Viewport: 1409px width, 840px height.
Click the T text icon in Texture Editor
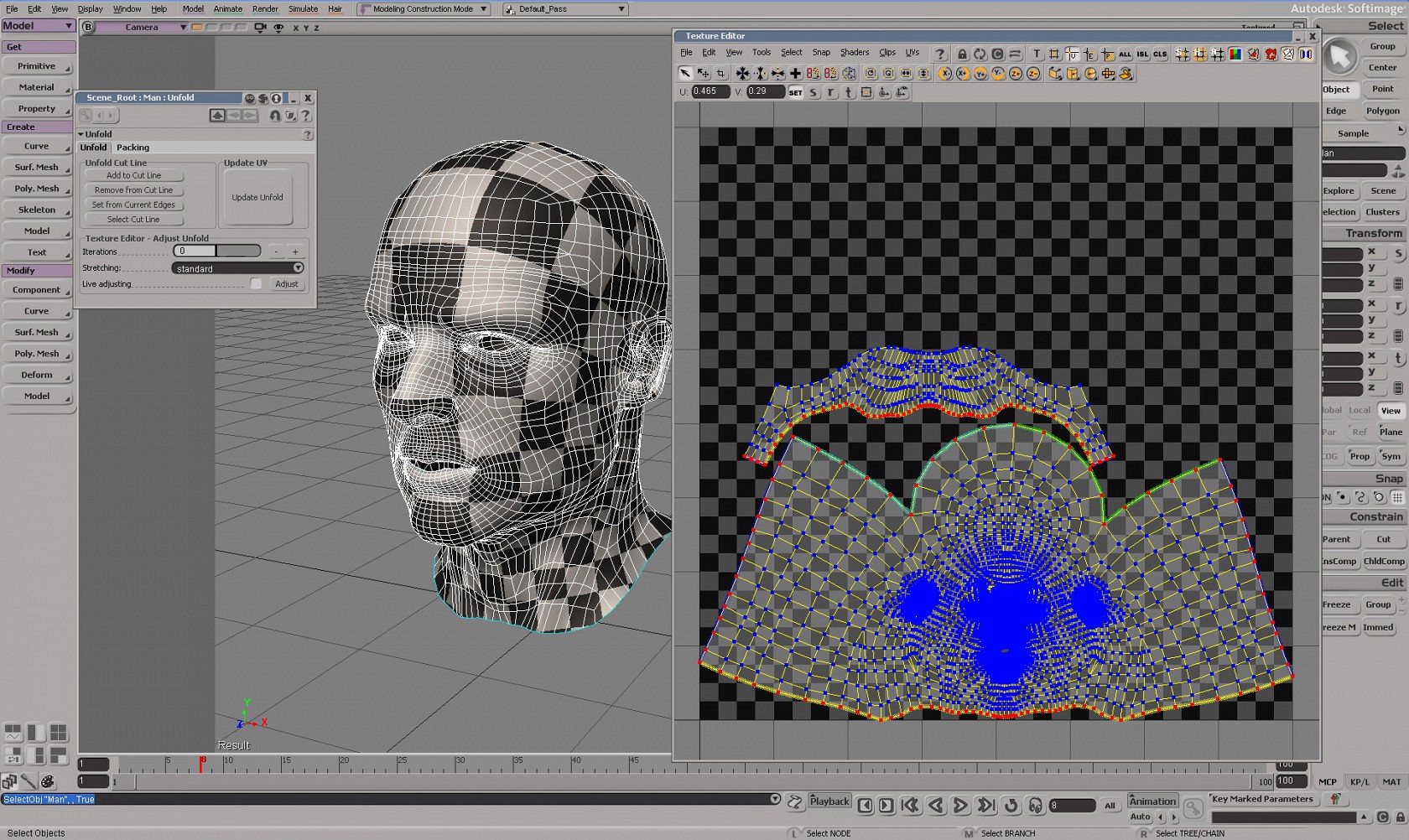(1037, 54)
